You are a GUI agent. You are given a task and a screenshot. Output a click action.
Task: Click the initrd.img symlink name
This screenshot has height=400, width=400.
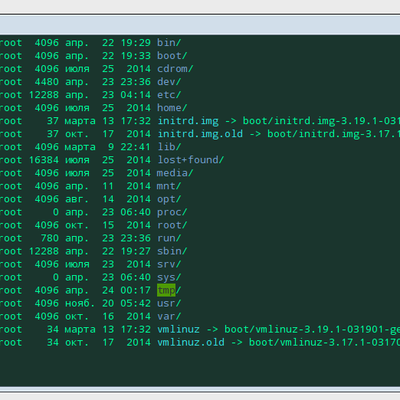[188, 121]
